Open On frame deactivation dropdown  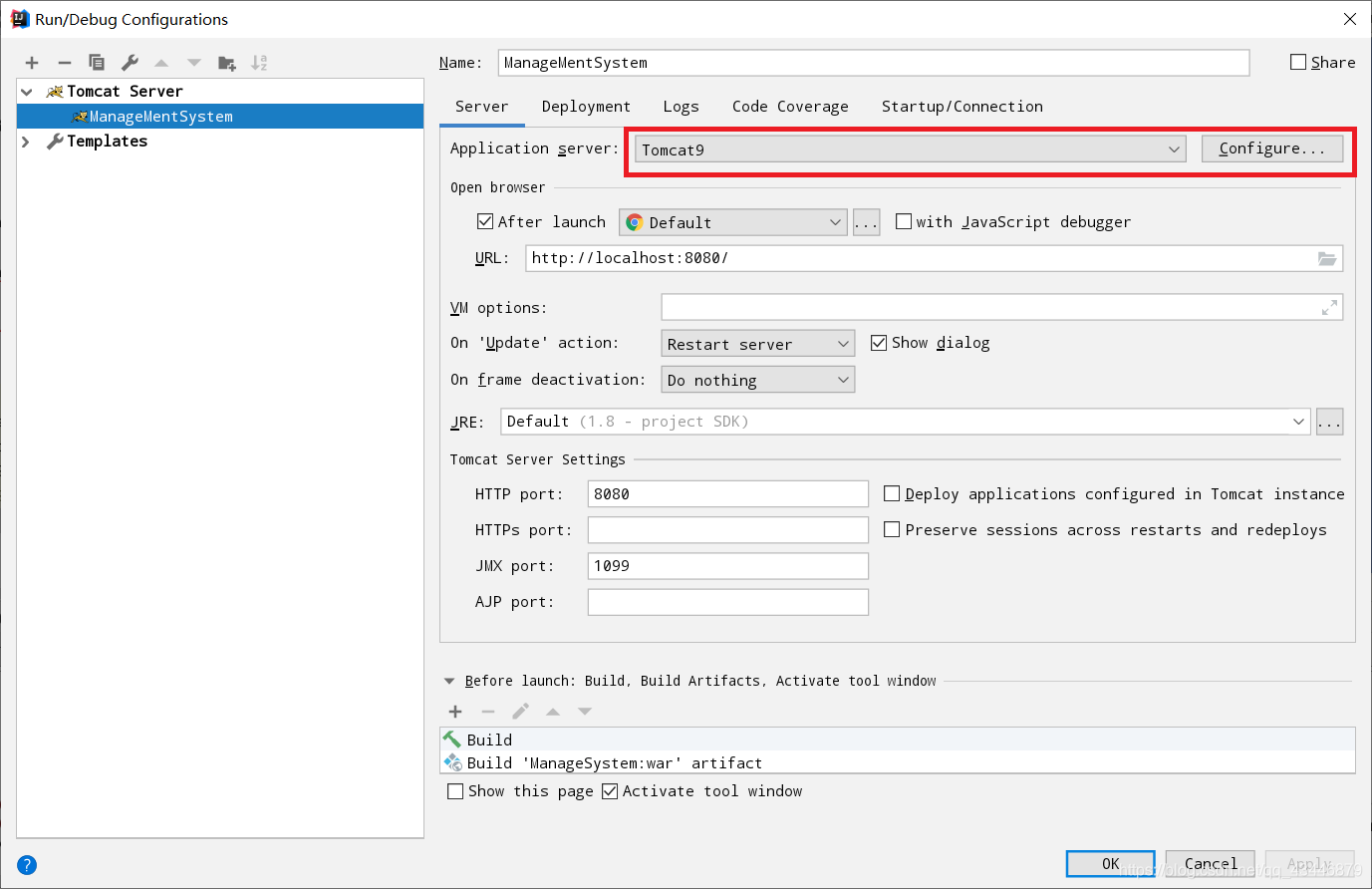pyautogui.click(x=758, y=380)
